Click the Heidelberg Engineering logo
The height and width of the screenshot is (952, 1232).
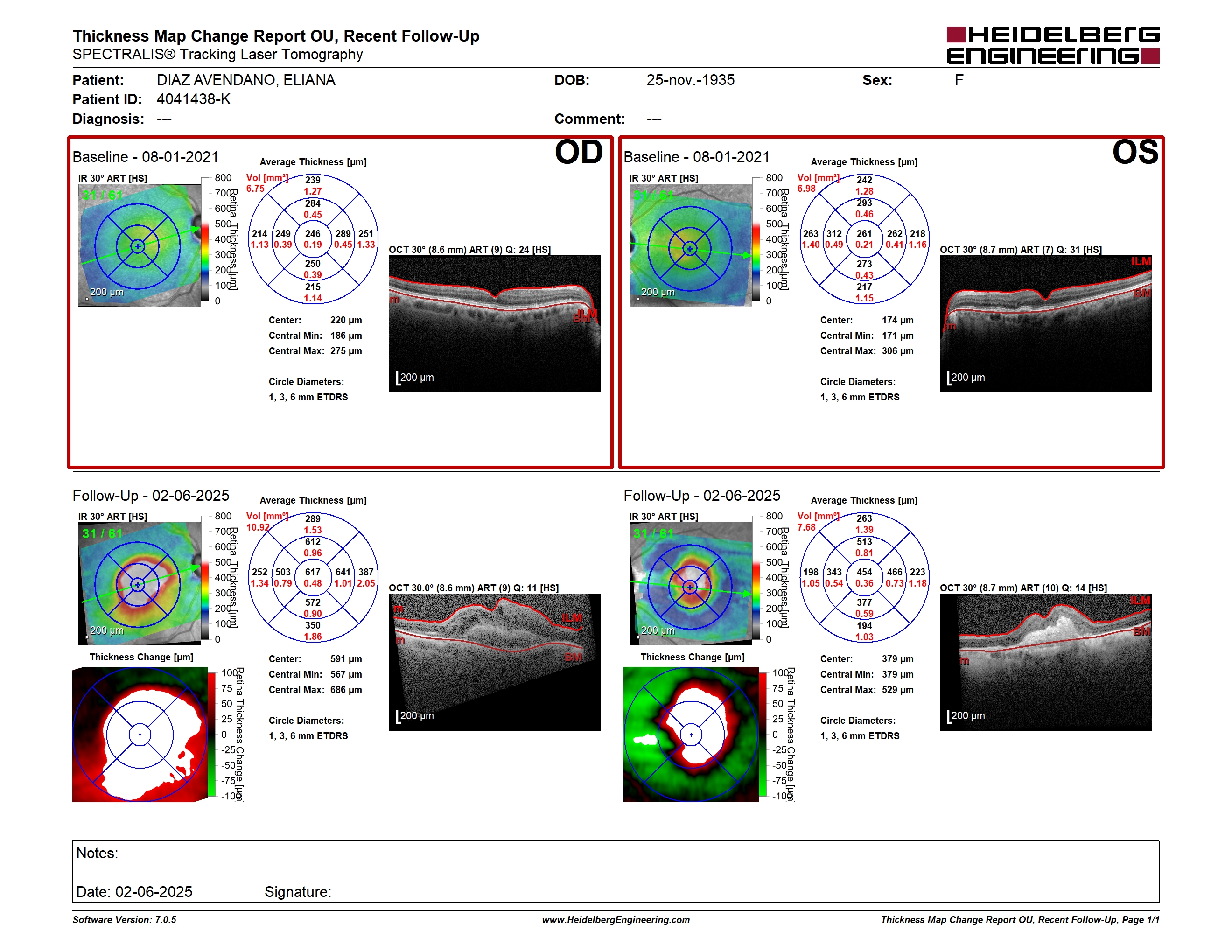pyautogui.click(x=1053, y=45)
